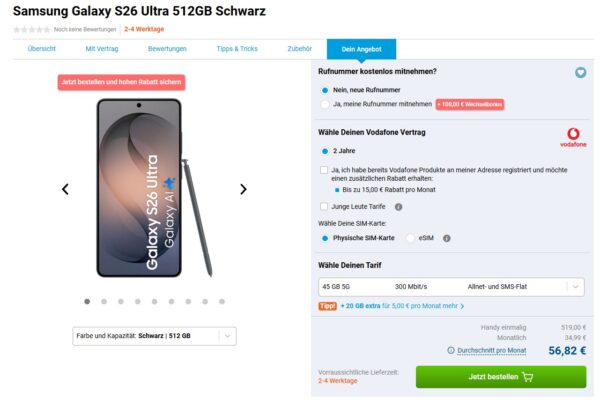Tick existing Vodafone products checkbox
The width and height of the screenshot is (600, 406).
click(324, 170)
